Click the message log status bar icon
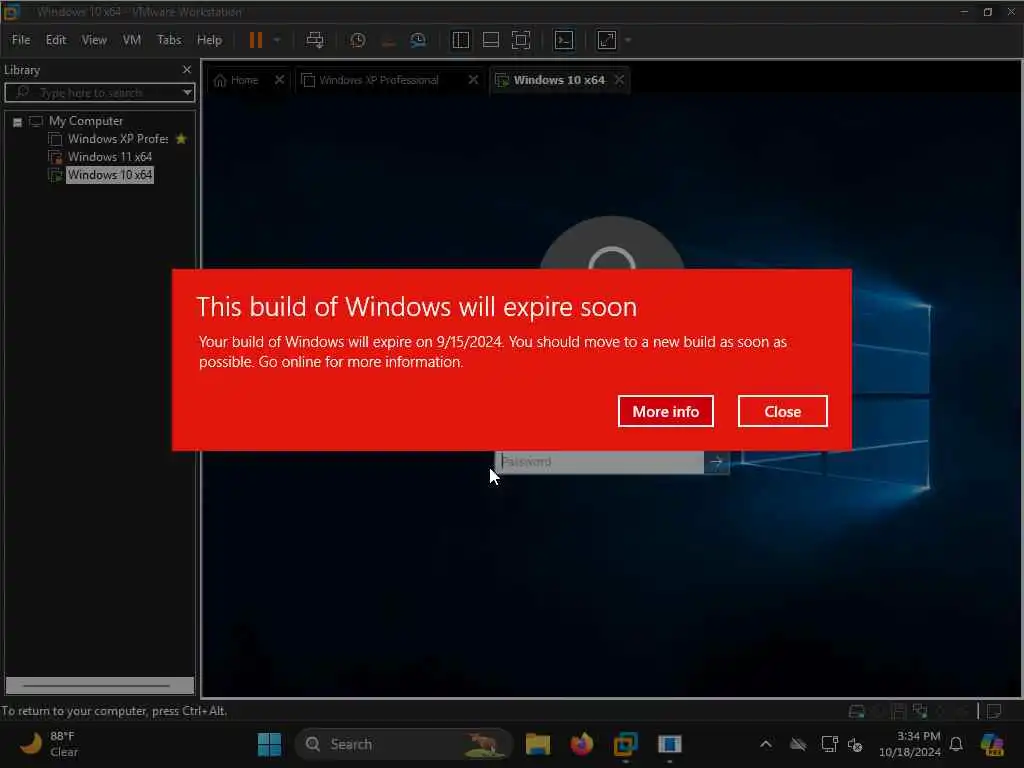Screen dimensions: 1024x768 [x=995, y=711]
